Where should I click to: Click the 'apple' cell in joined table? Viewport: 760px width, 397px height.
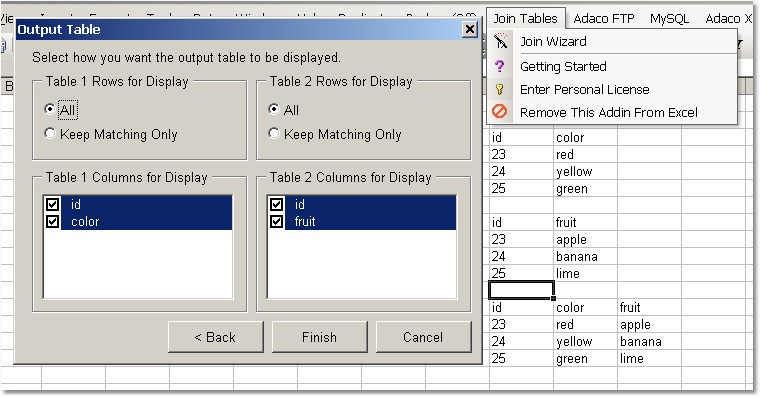[649, 324]
